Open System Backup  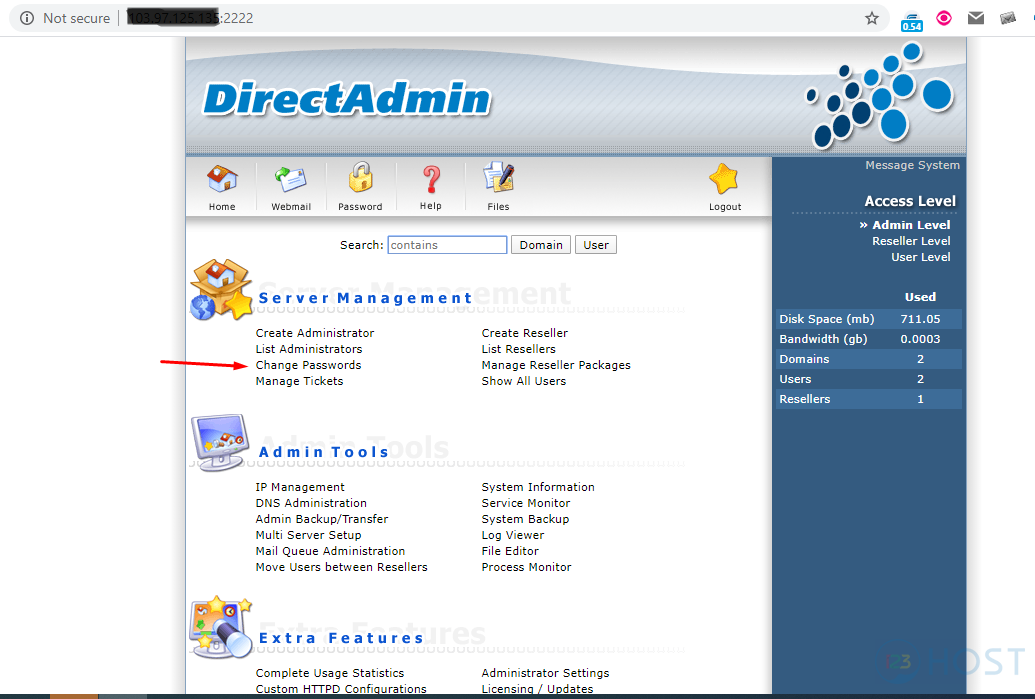(x=525, y=519)
